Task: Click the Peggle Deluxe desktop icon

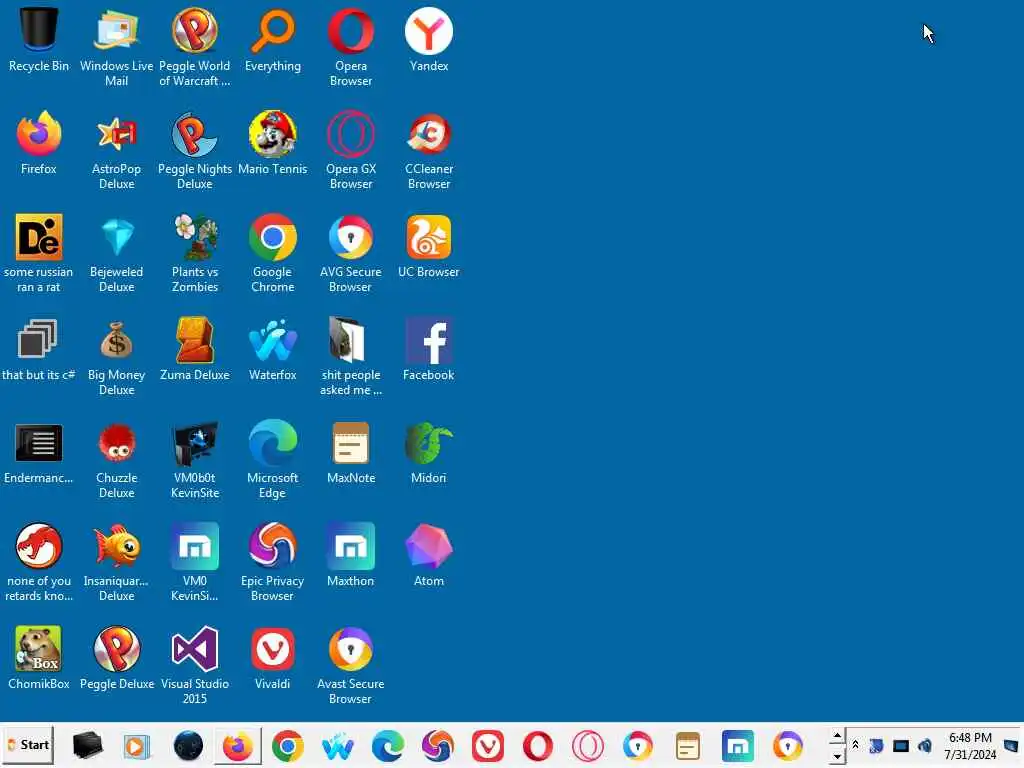Action: [x=116, y=658]
